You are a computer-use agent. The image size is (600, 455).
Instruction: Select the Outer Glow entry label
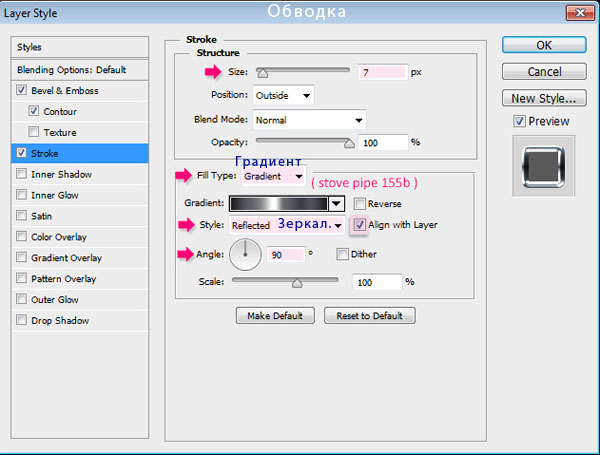coord(55,300)
